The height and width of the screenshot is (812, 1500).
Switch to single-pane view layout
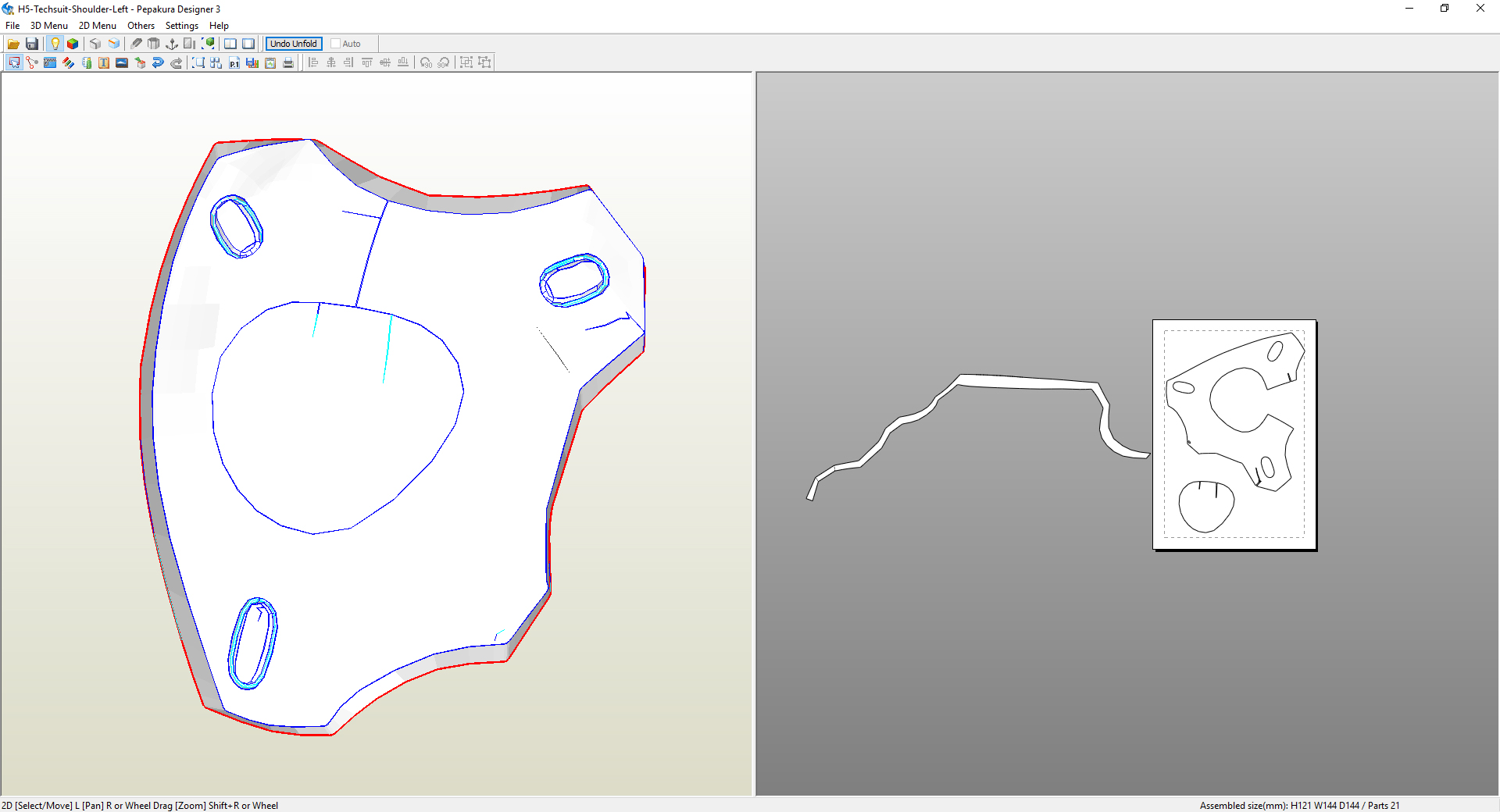(x=248, y=44)
